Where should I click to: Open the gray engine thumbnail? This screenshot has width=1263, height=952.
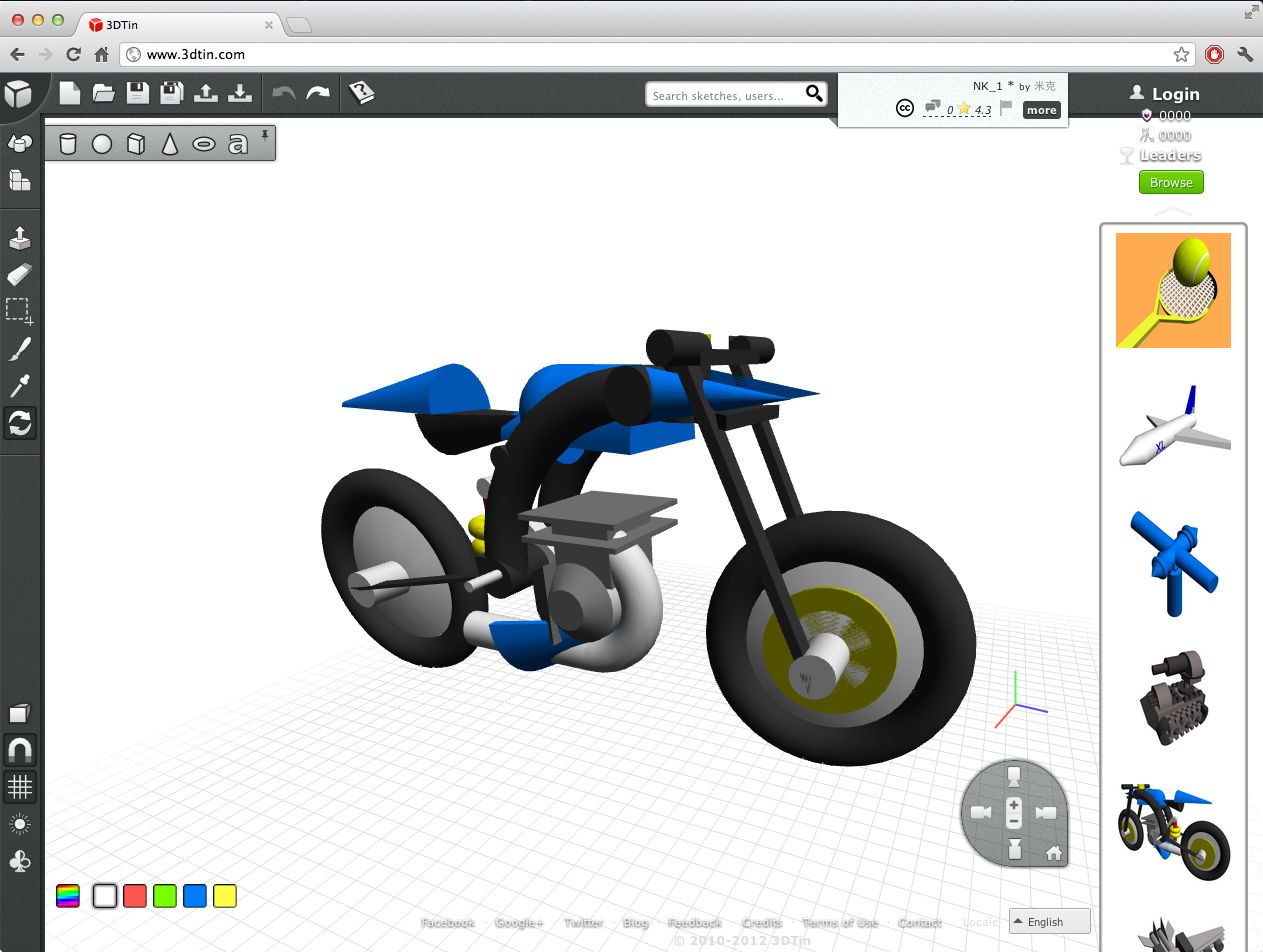[x=1173, y=697]
